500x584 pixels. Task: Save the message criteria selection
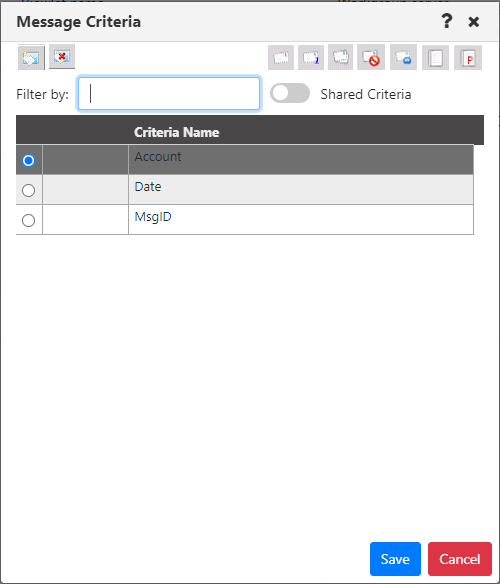tap(395, 559)
